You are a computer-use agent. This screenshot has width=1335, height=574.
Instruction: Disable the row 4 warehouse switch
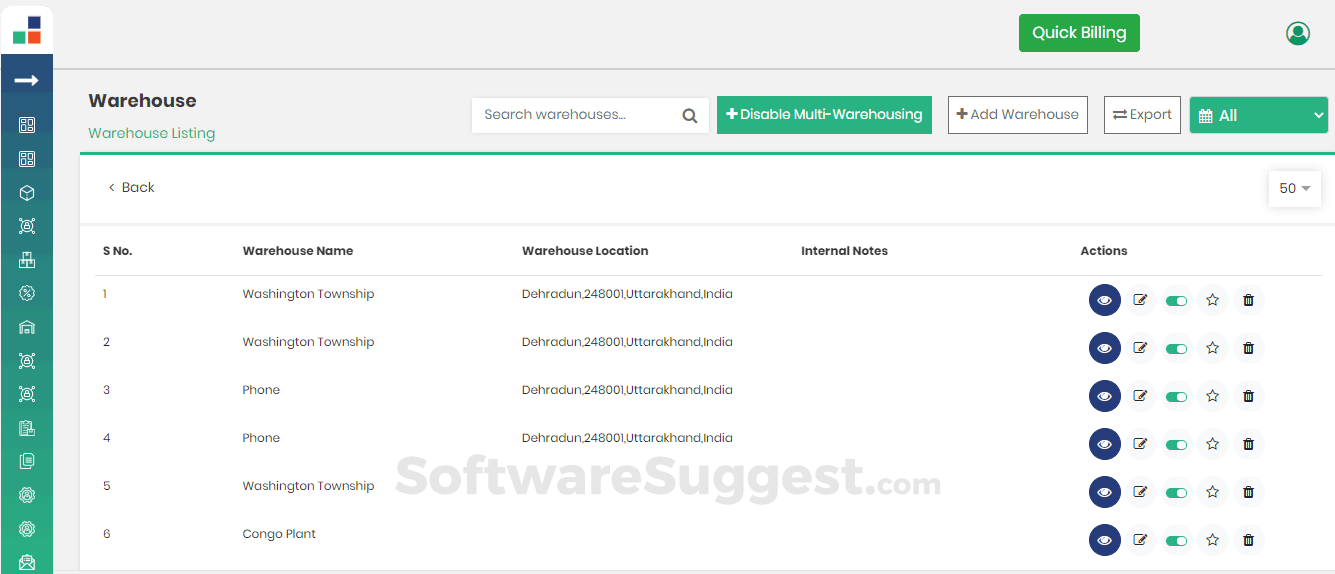click(1176, 444)
